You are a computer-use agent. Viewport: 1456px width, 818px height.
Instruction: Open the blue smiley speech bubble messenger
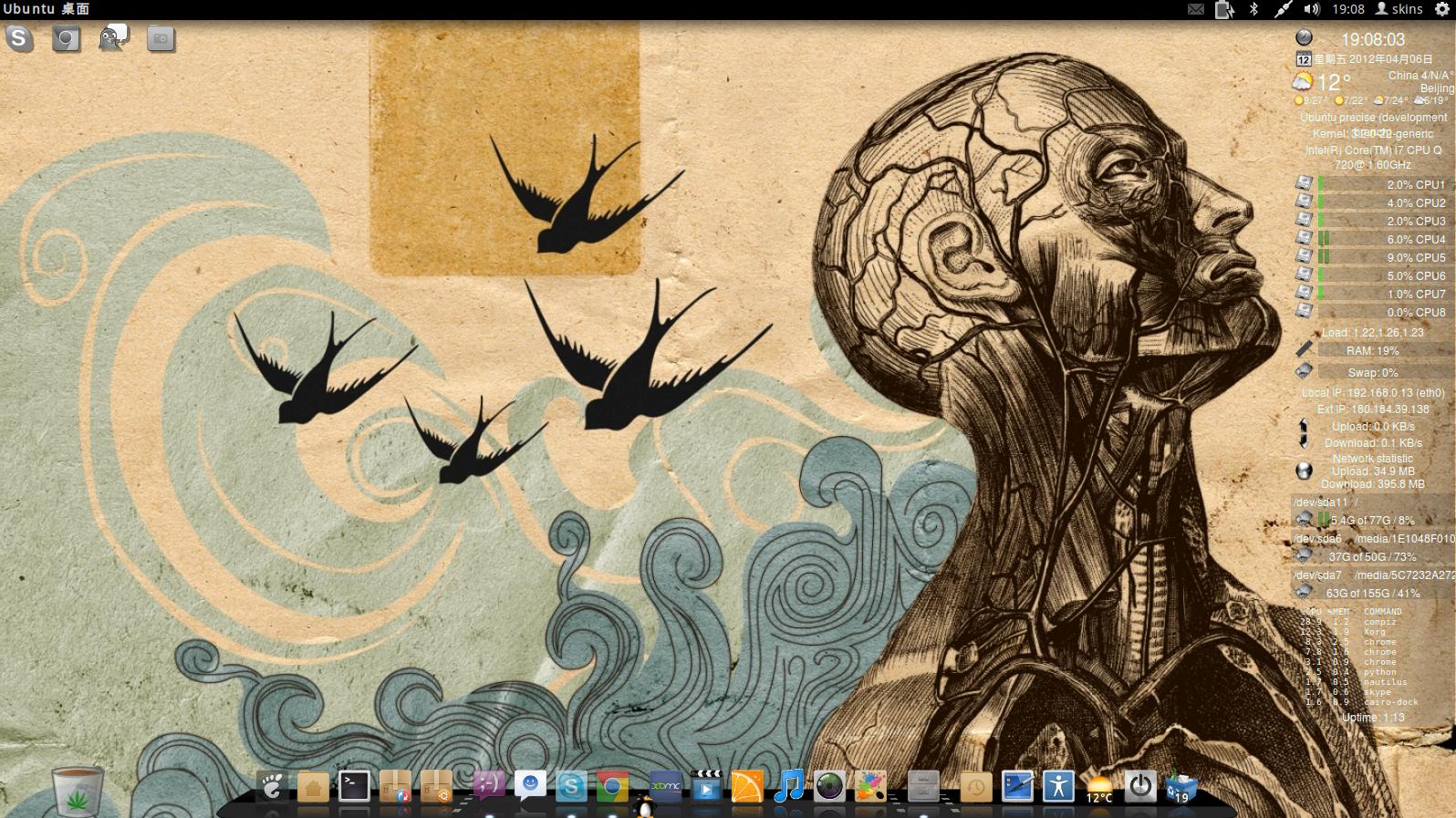point(530,784)
